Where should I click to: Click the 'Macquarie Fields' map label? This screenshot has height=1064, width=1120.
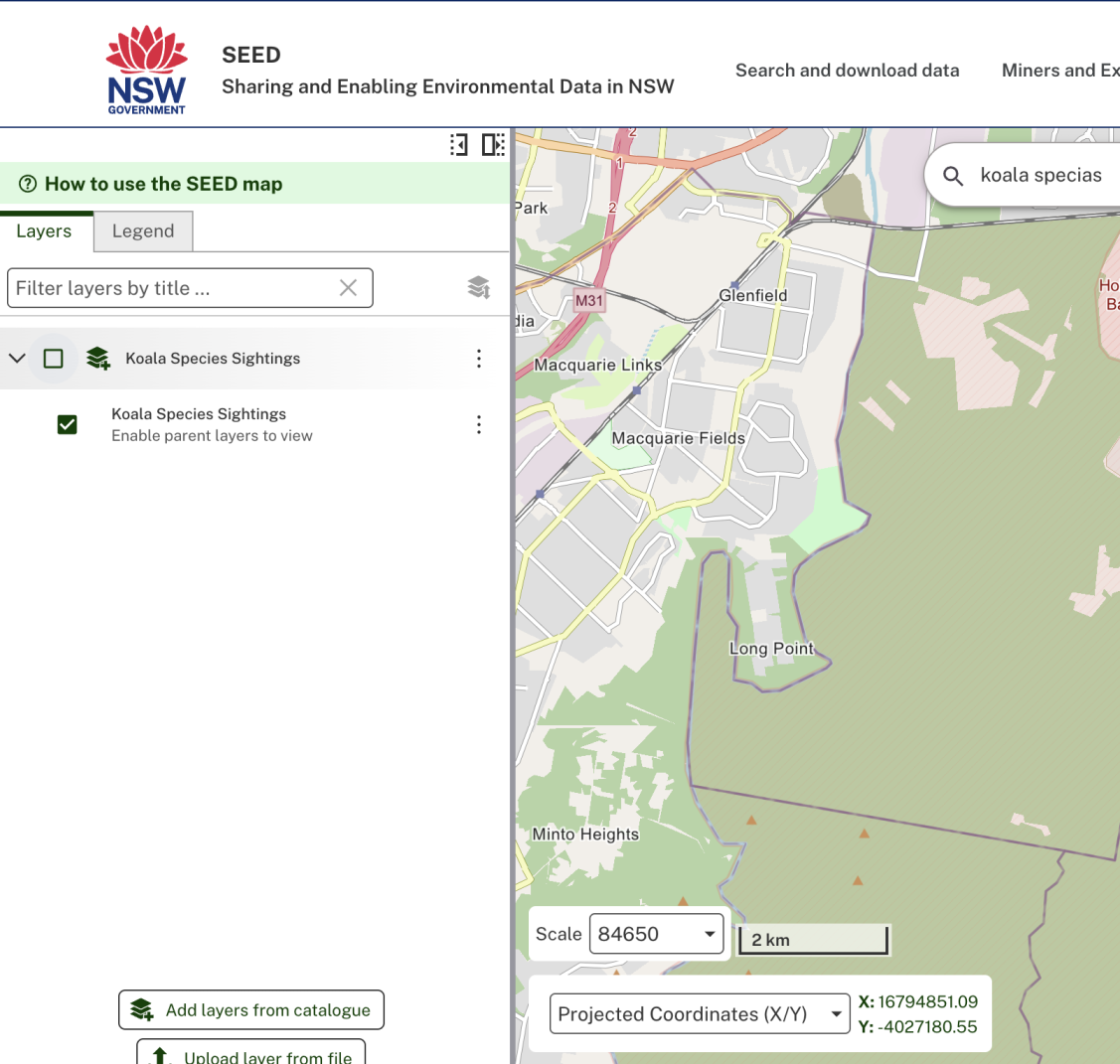coord(679,438)
